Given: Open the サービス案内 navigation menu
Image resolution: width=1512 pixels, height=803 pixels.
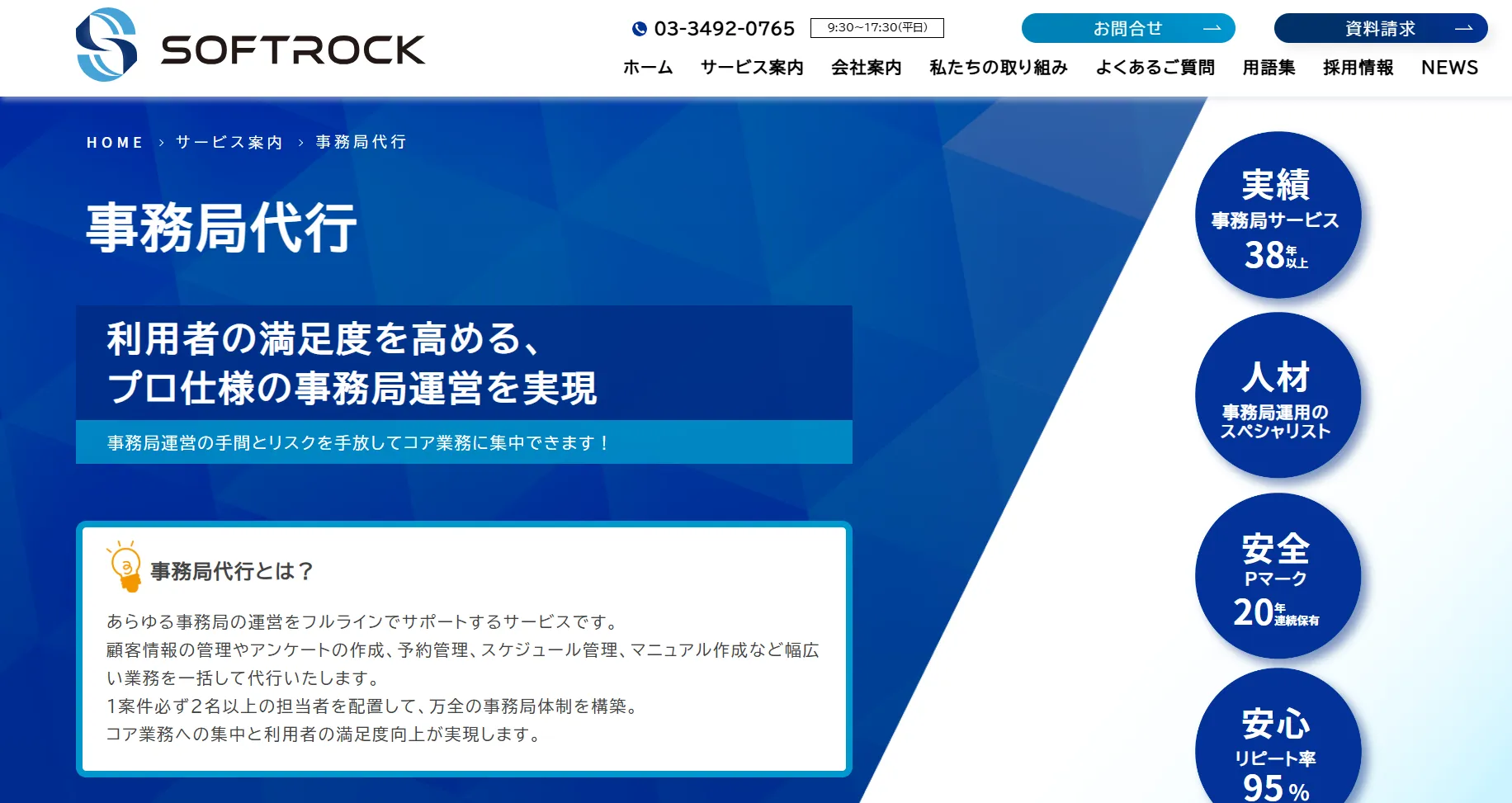Looking at the screenshot, I should click(751, 68).
